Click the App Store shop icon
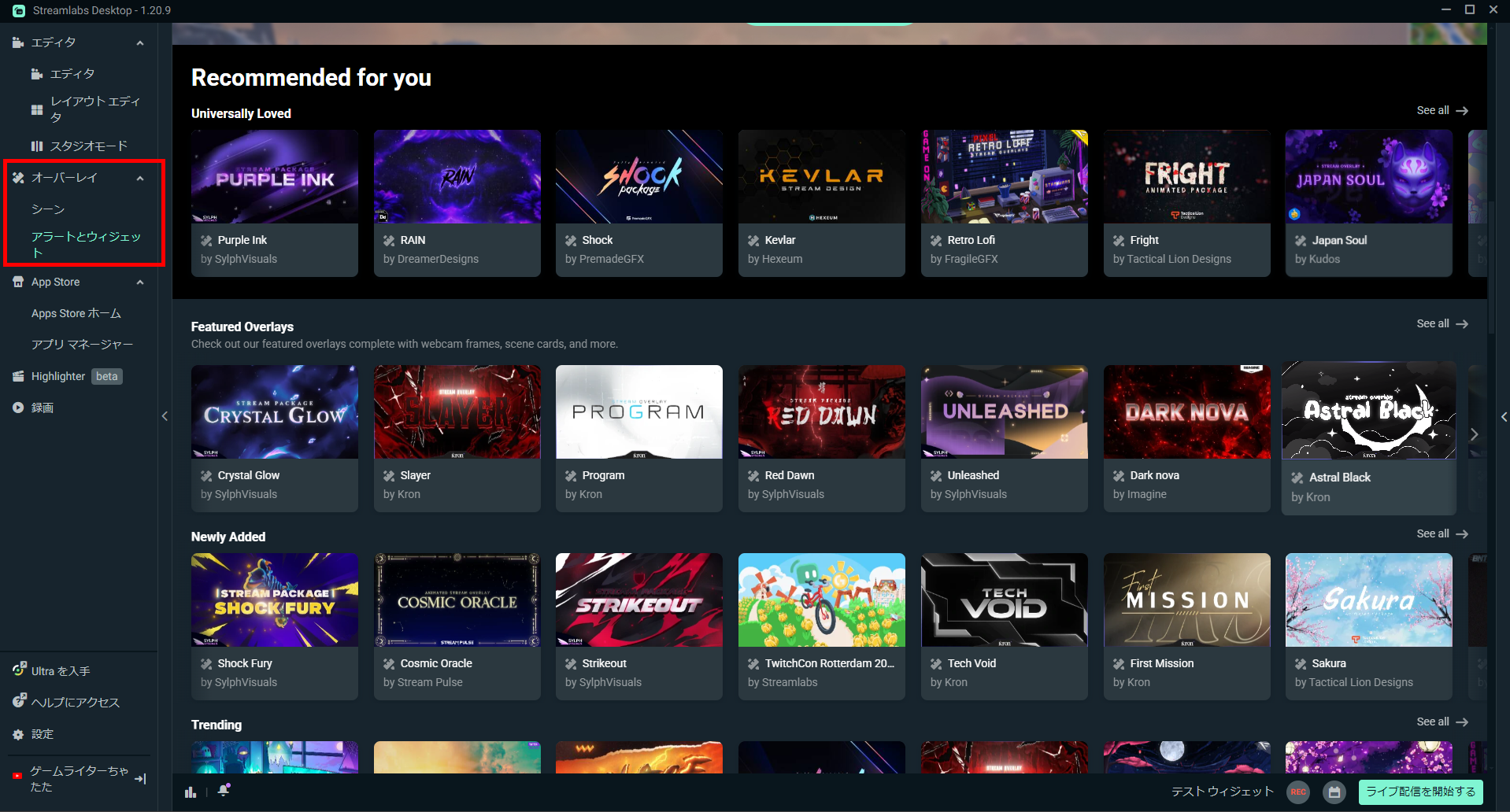Viewport: 1510px width, 812px height. 18,282
